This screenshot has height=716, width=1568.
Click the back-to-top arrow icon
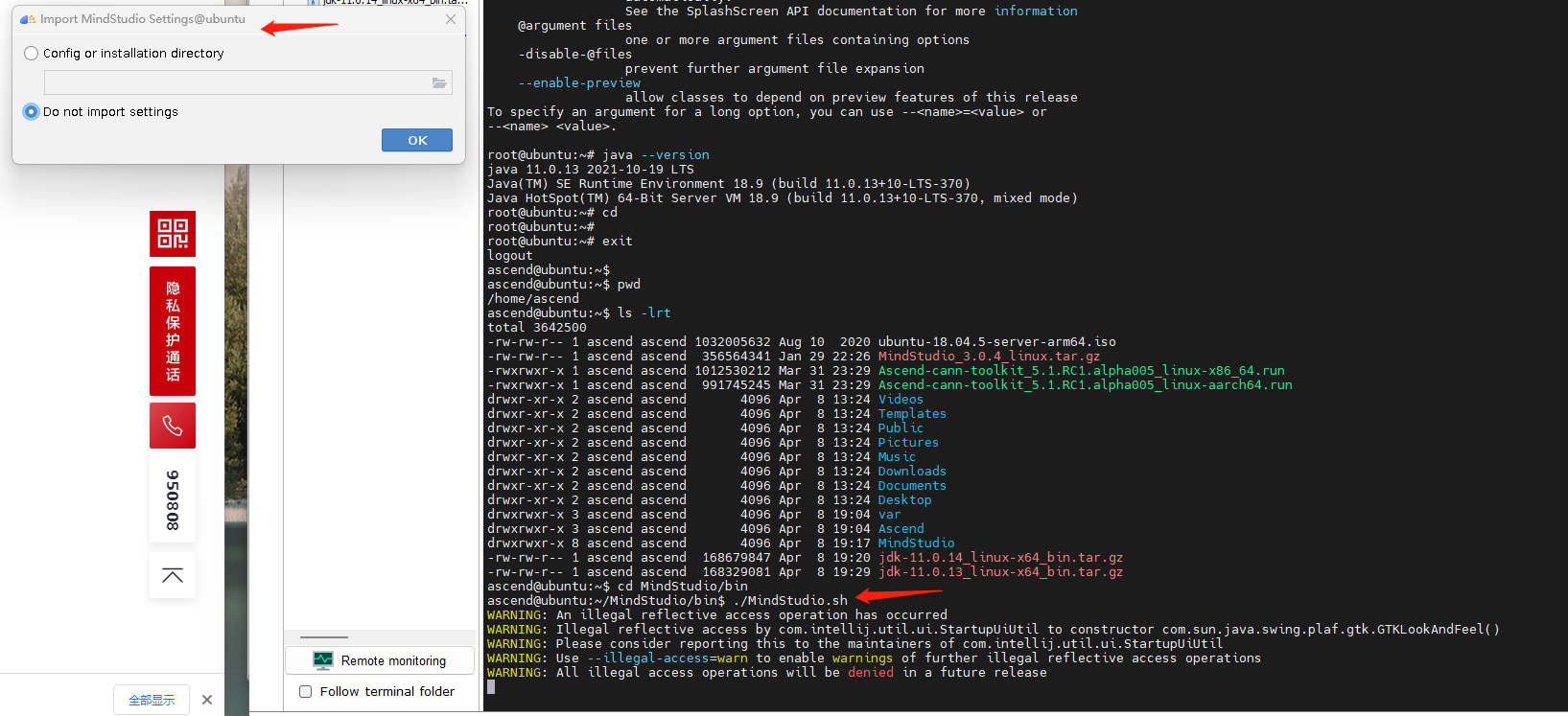173,575
